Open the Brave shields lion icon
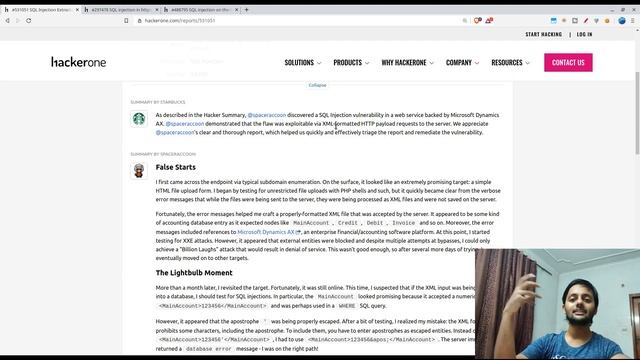 pos(477,20)
